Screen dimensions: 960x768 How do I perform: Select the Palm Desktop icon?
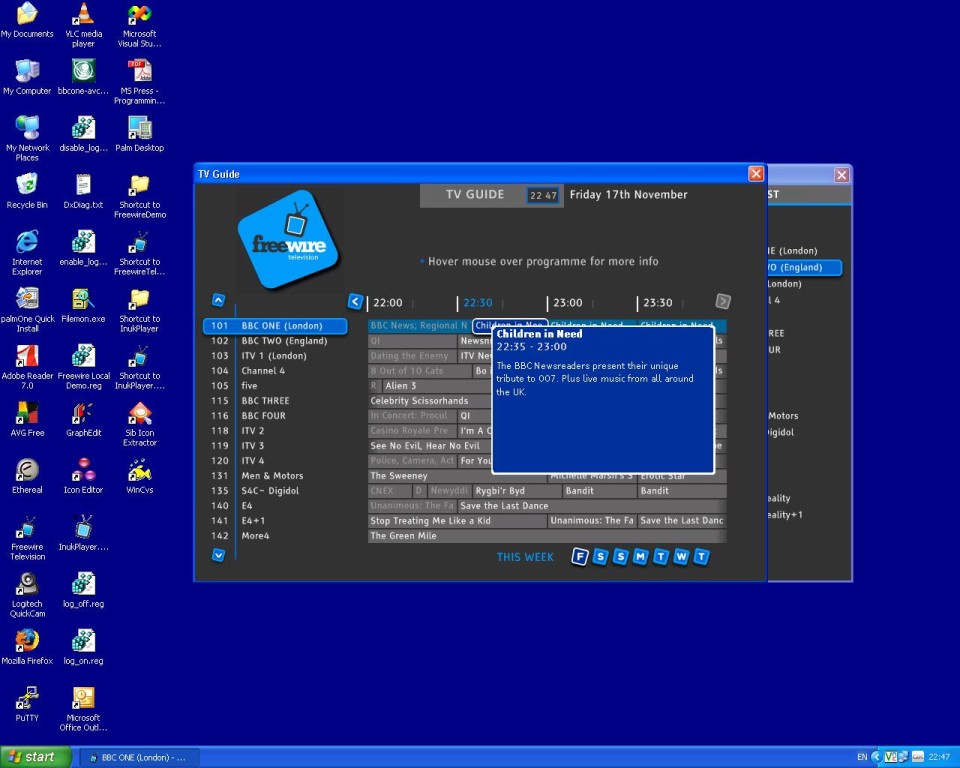pyautogui.click(x=140, y=134)
